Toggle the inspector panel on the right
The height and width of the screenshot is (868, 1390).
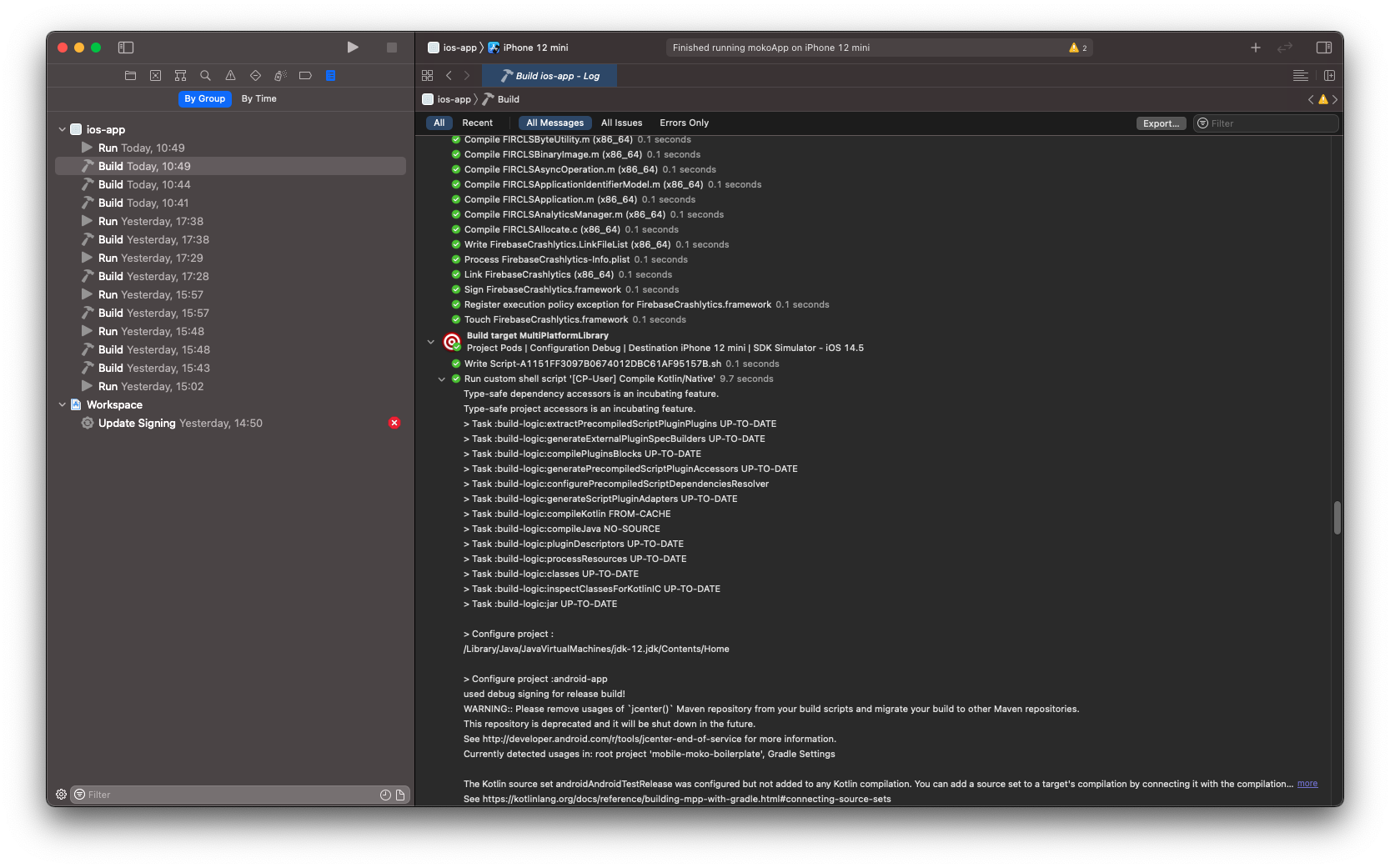1324,48
